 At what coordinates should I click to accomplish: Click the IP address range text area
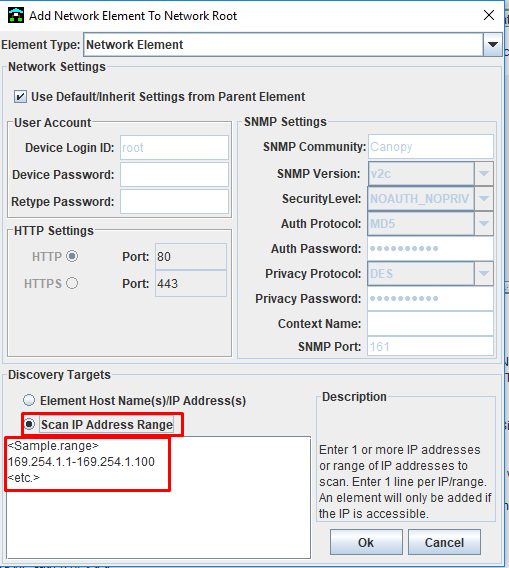click(x=158, y=497)
